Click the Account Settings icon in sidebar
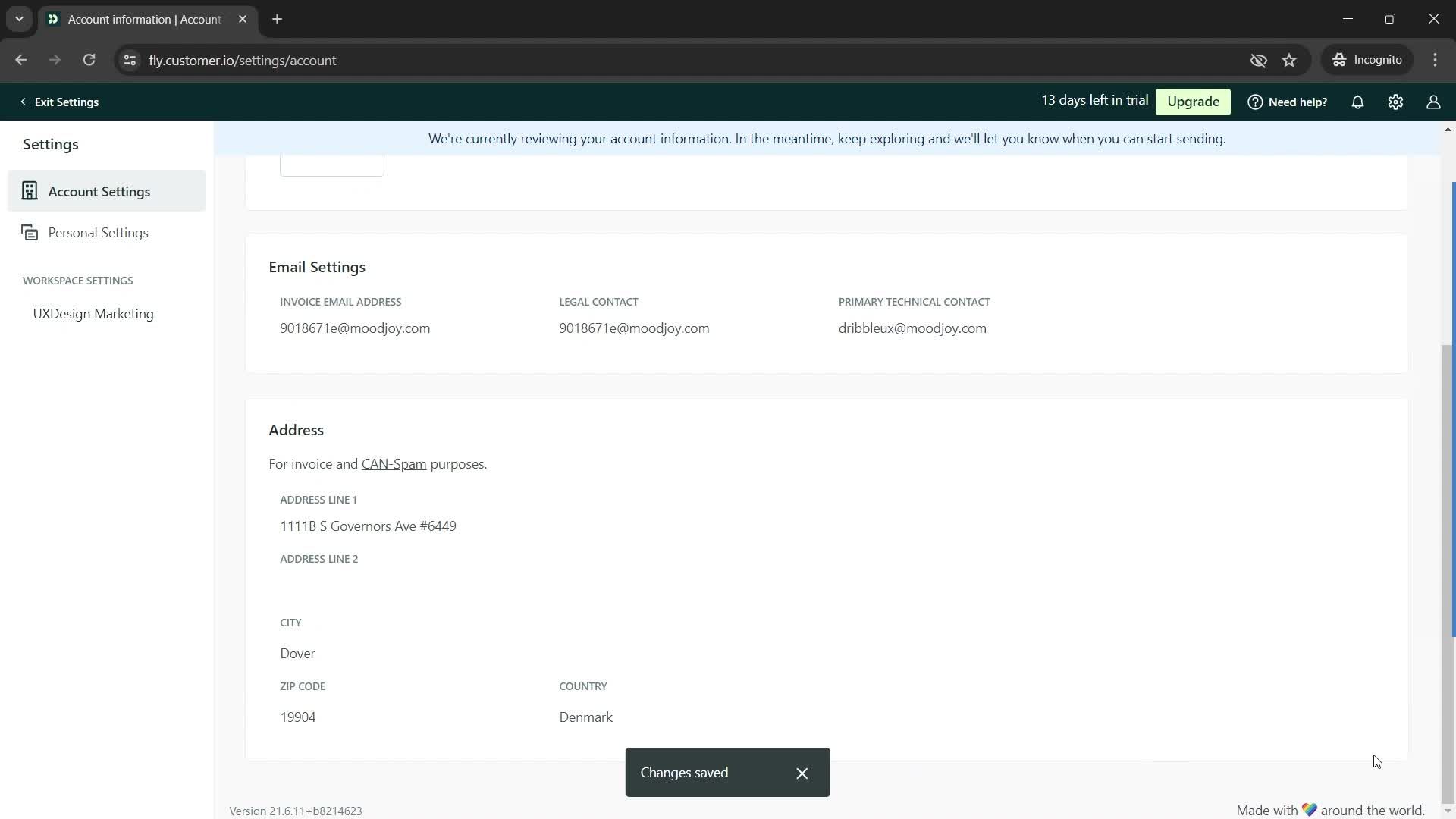The height and width of the screenshot is (819, 1456). [x=30, y=191]
